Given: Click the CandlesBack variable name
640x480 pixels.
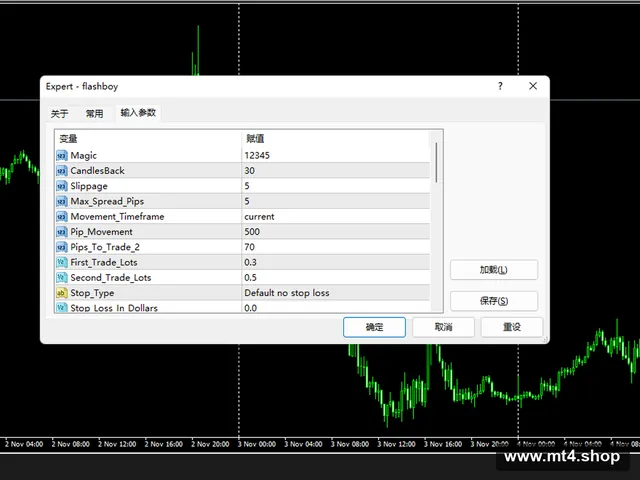Looking at the screenshot, I should pos(98,171).
